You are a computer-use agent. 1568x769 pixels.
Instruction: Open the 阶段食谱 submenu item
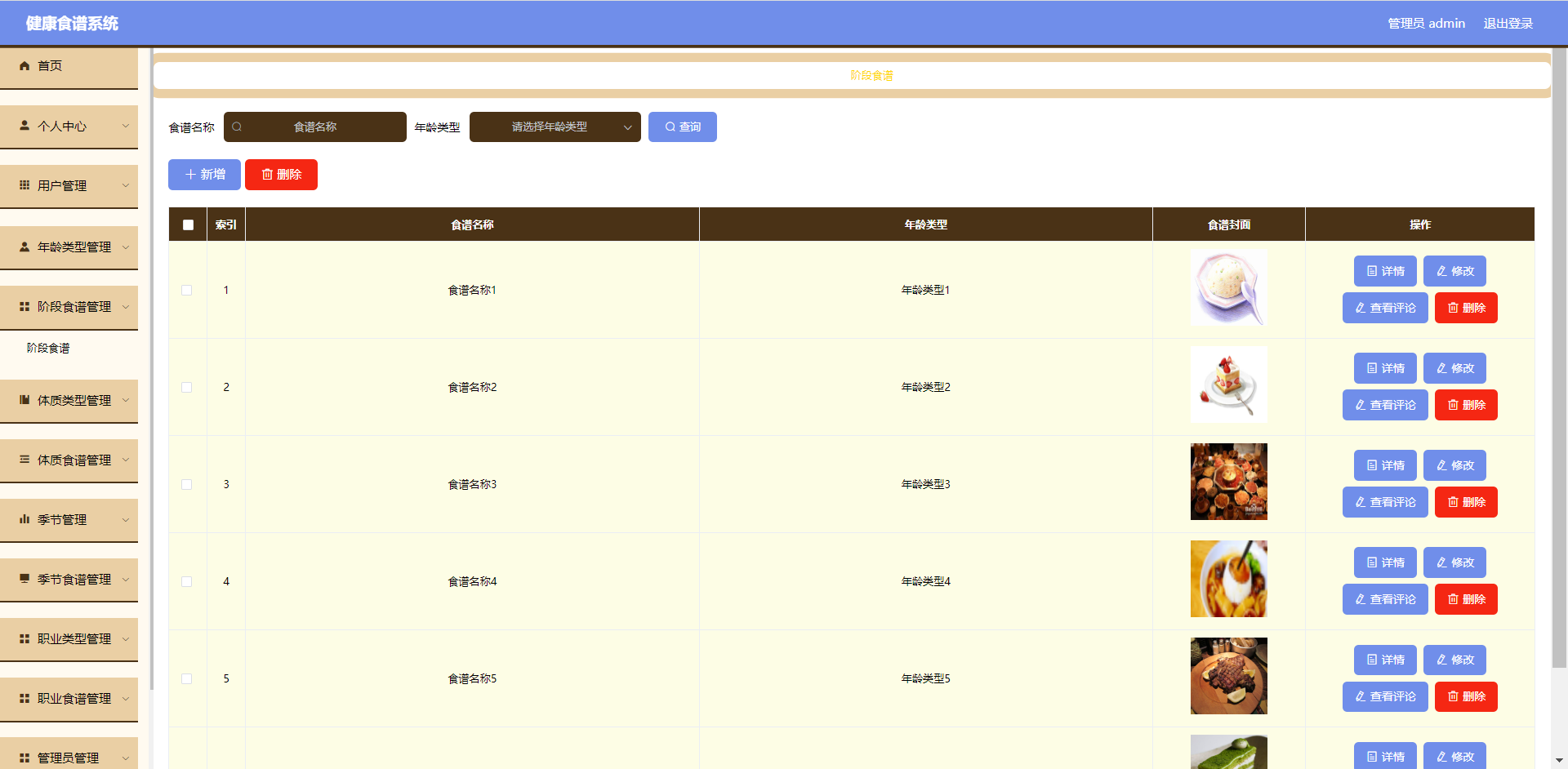[x=48, y=348]
